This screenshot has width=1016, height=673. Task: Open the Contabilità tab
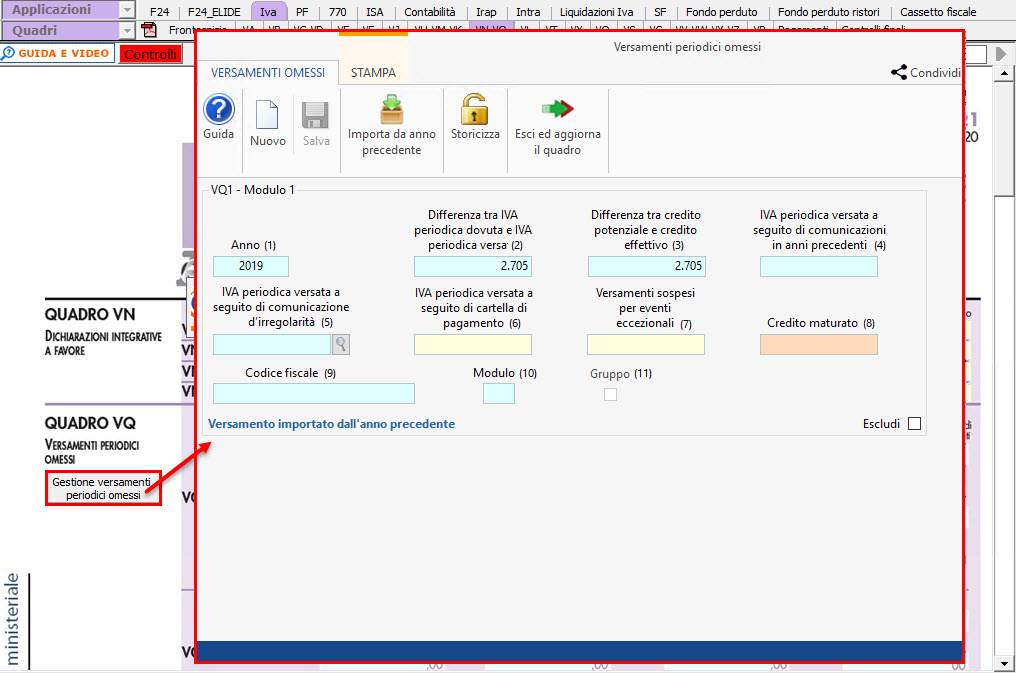[430, 12]
